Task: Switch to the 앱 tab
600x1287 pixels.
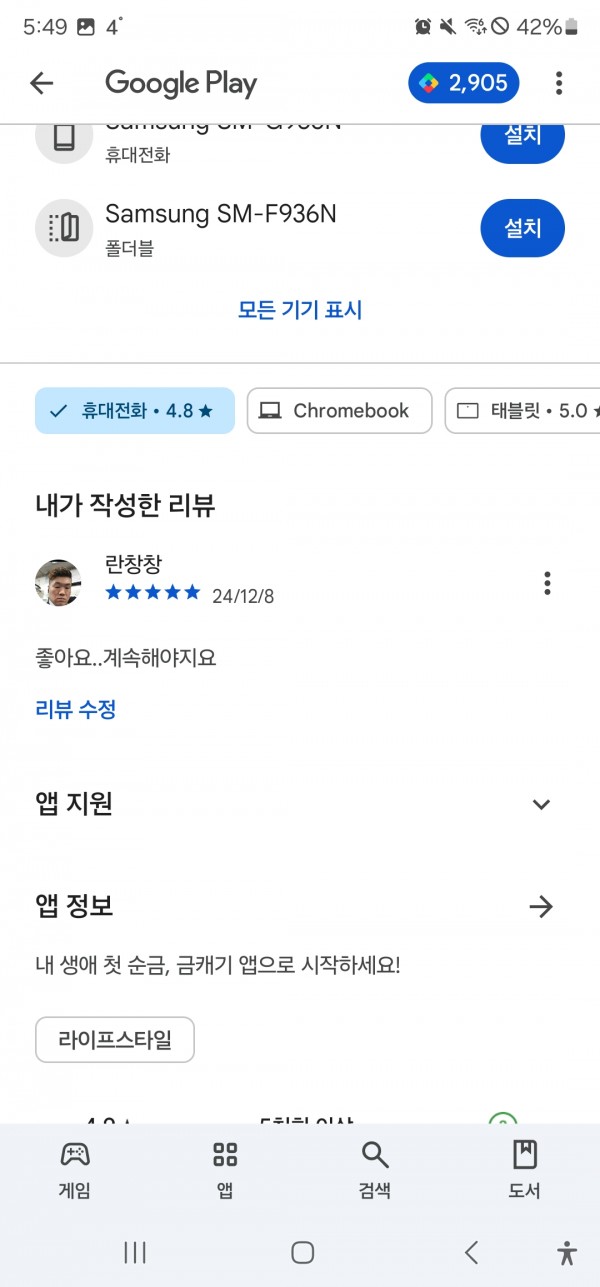Action: [x=225, y=1170]
